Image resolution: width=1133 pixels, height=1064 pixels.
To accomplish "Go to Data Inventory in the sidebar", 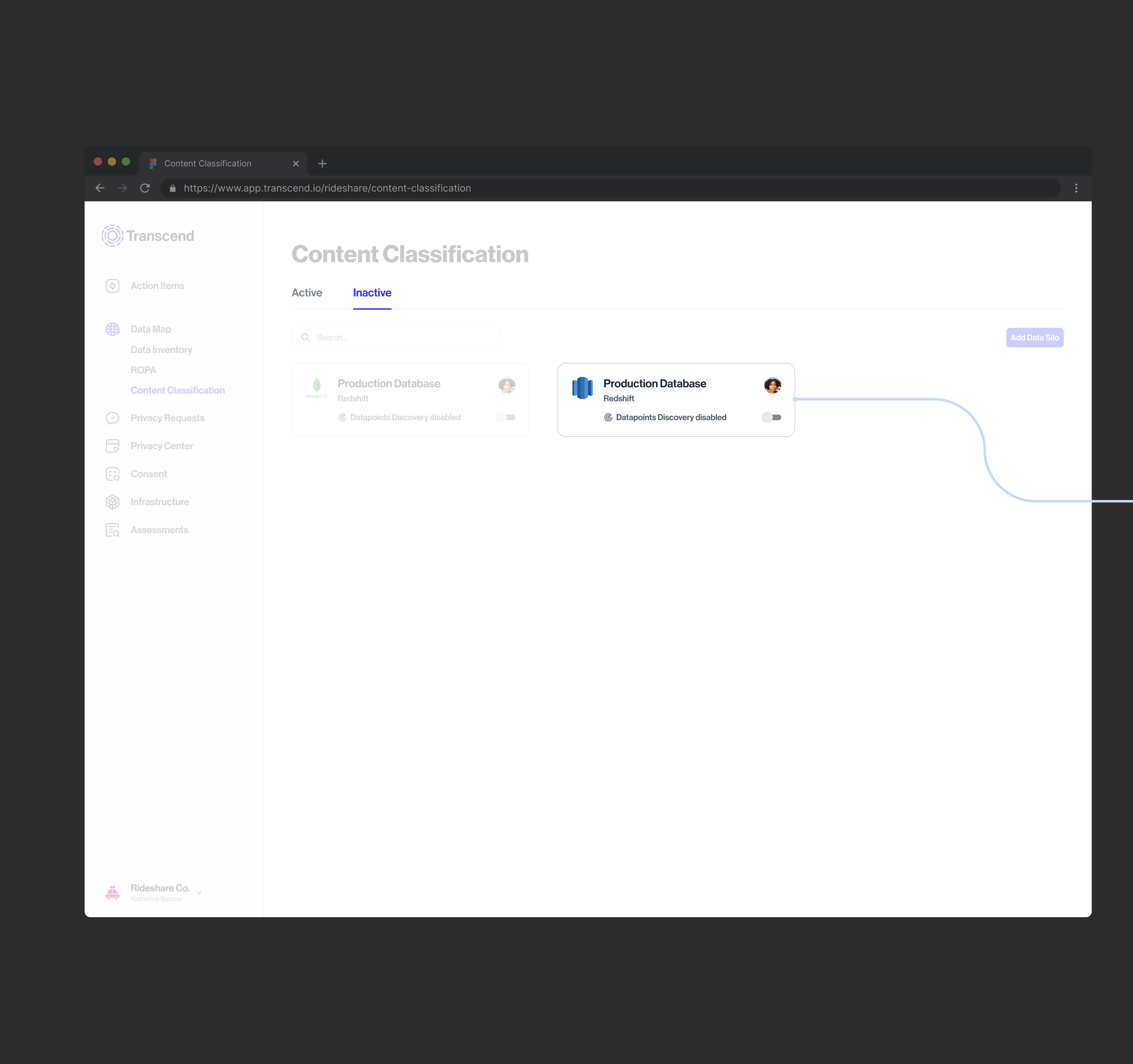I will [161, 350].
